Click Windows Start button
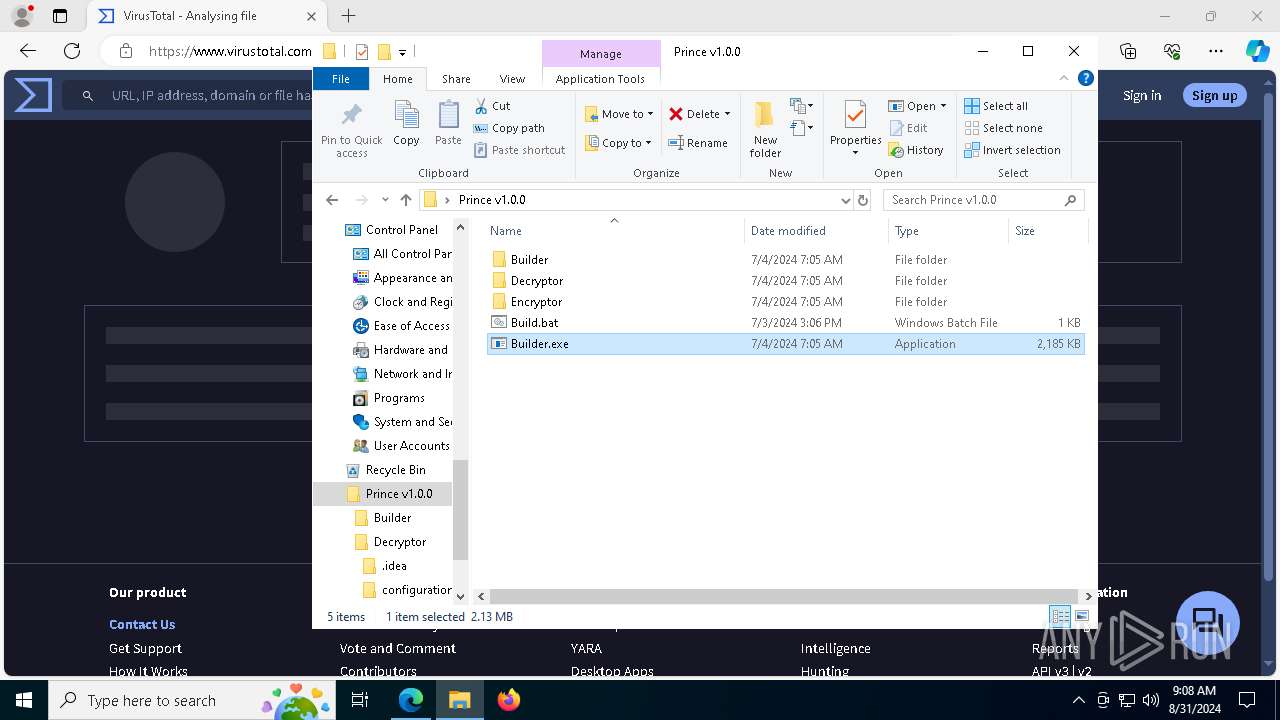Viewport: 1280px width, 720px height. [24, 700]
